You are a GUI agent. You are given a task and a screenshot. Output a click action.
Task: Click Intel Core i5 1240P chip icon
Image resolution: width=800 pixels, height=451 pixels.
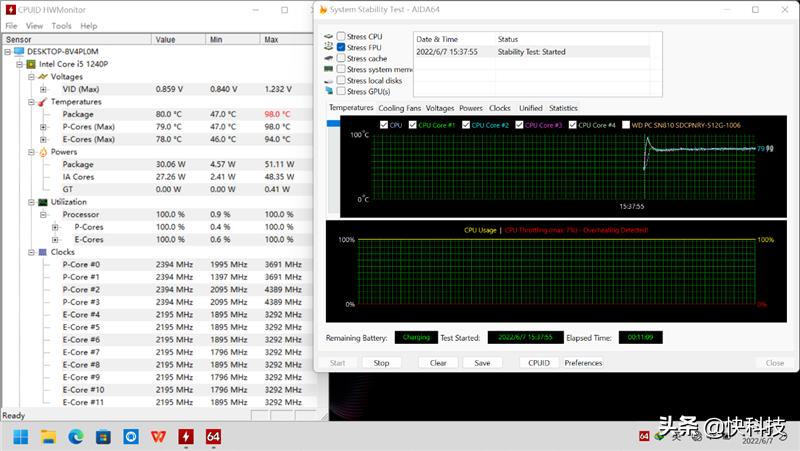(31, 64)
